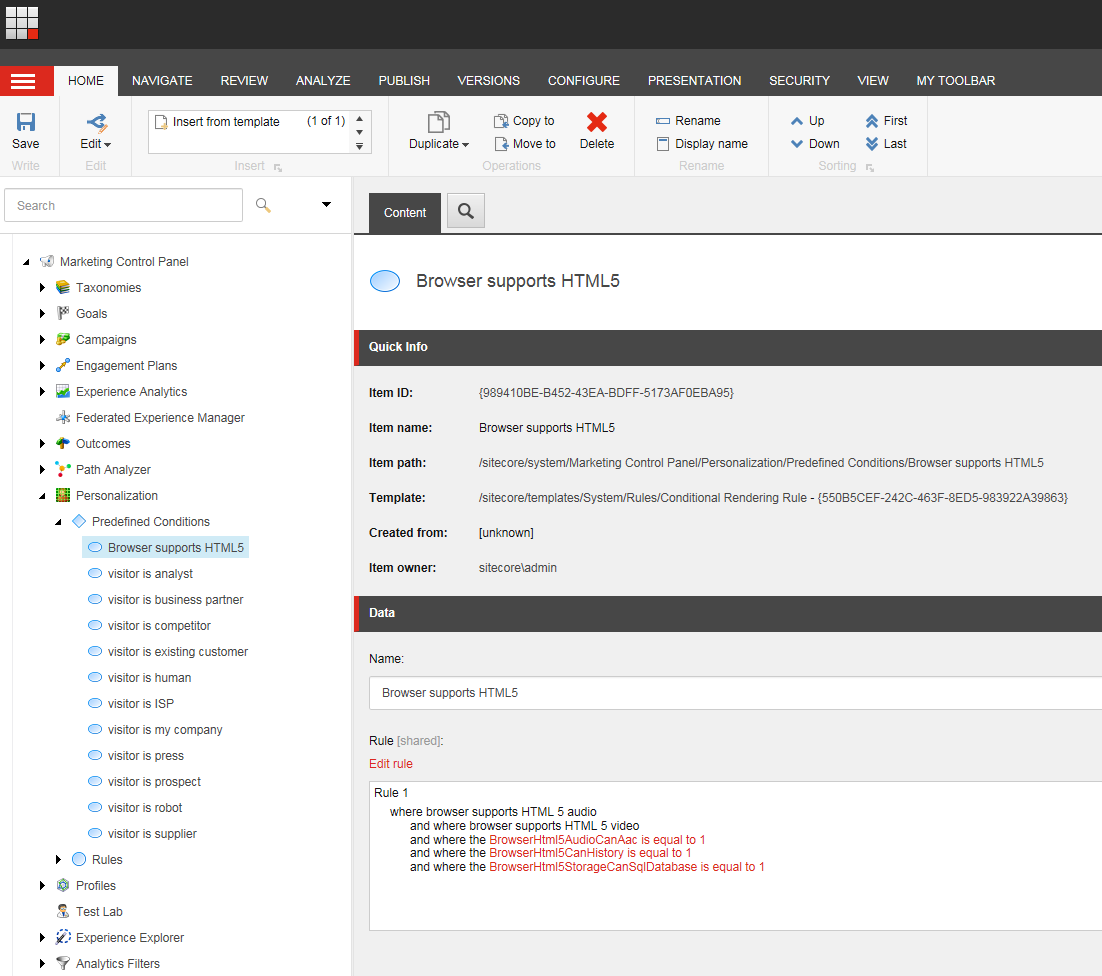Viewport: 1102px width, 976px height.
Task: Click the Move to icon
Action: click(x=502, y=144)
